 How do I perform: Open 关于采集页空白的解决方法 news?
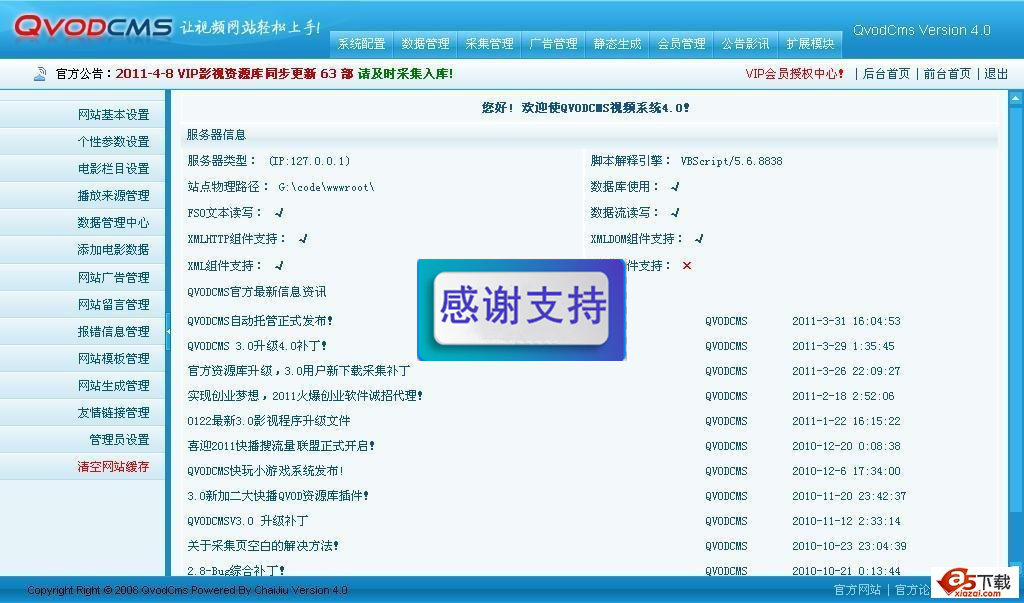tap(263, 546)
